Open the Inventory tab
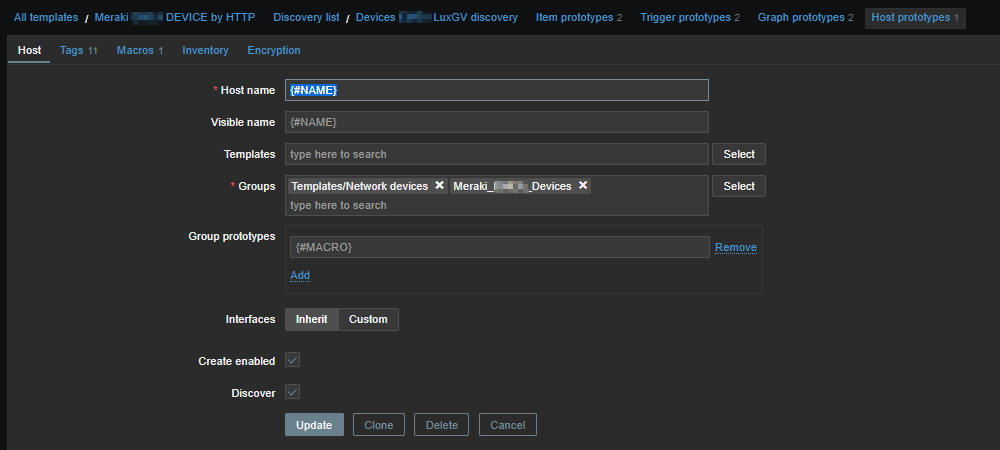1000x450 pixels. 205,50
